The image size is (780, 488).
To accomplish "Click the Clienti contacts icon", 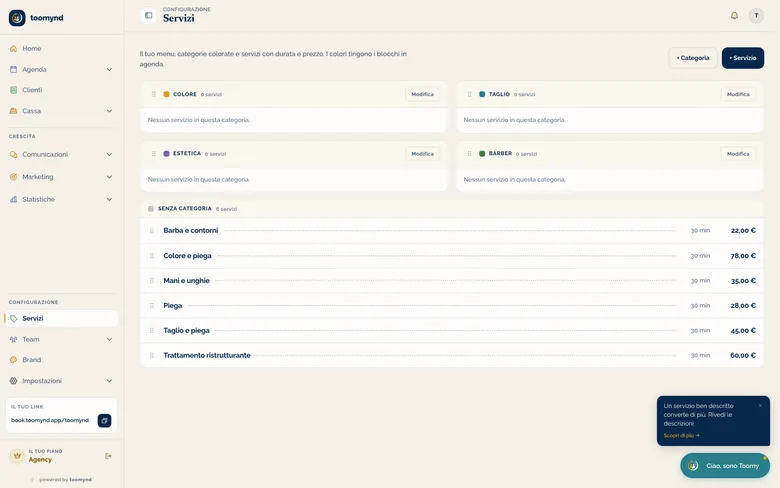I will [13, 90].
